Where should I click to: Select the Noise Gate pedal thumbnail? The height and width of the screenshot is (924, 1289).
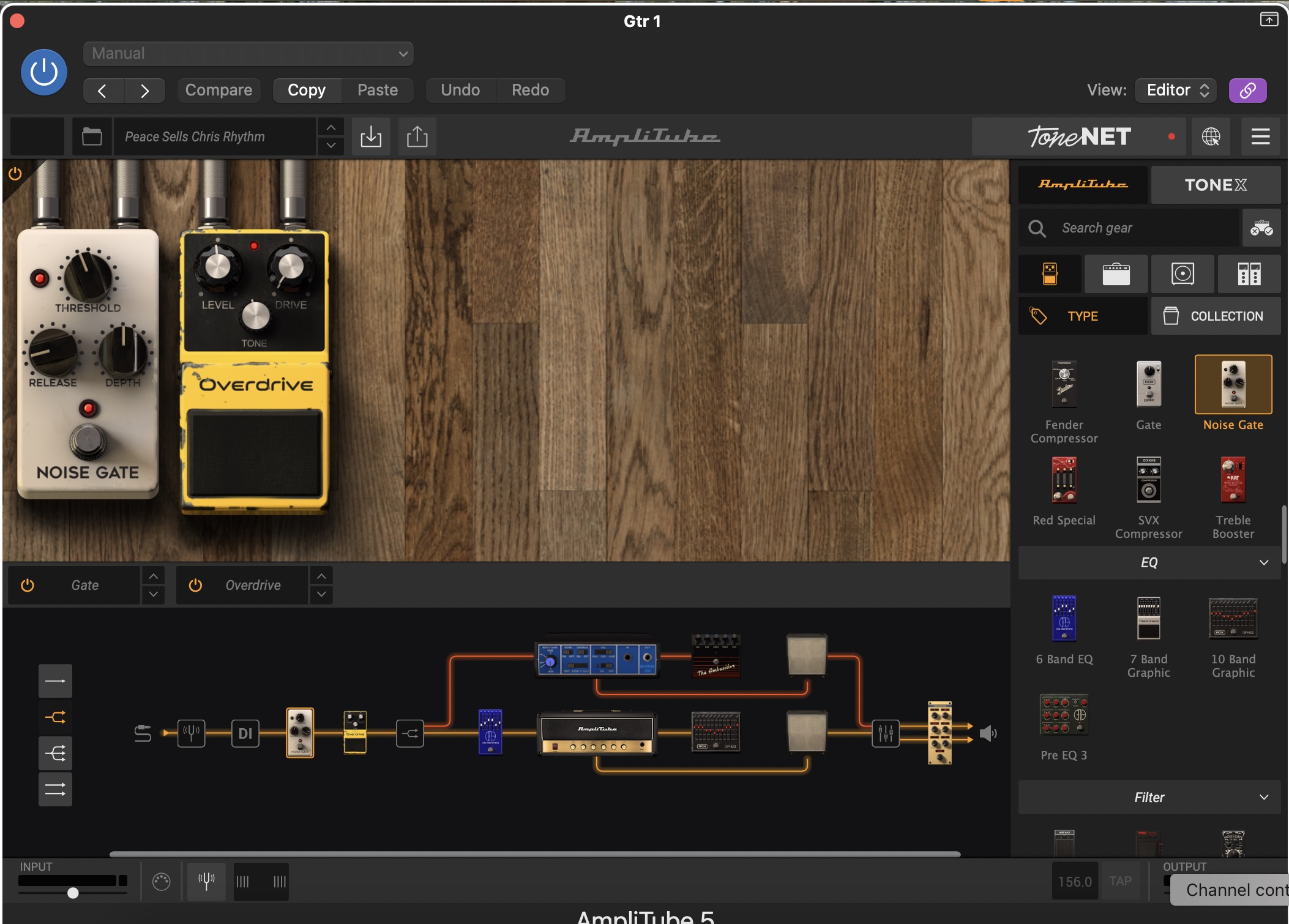(x=1233, y=384)
